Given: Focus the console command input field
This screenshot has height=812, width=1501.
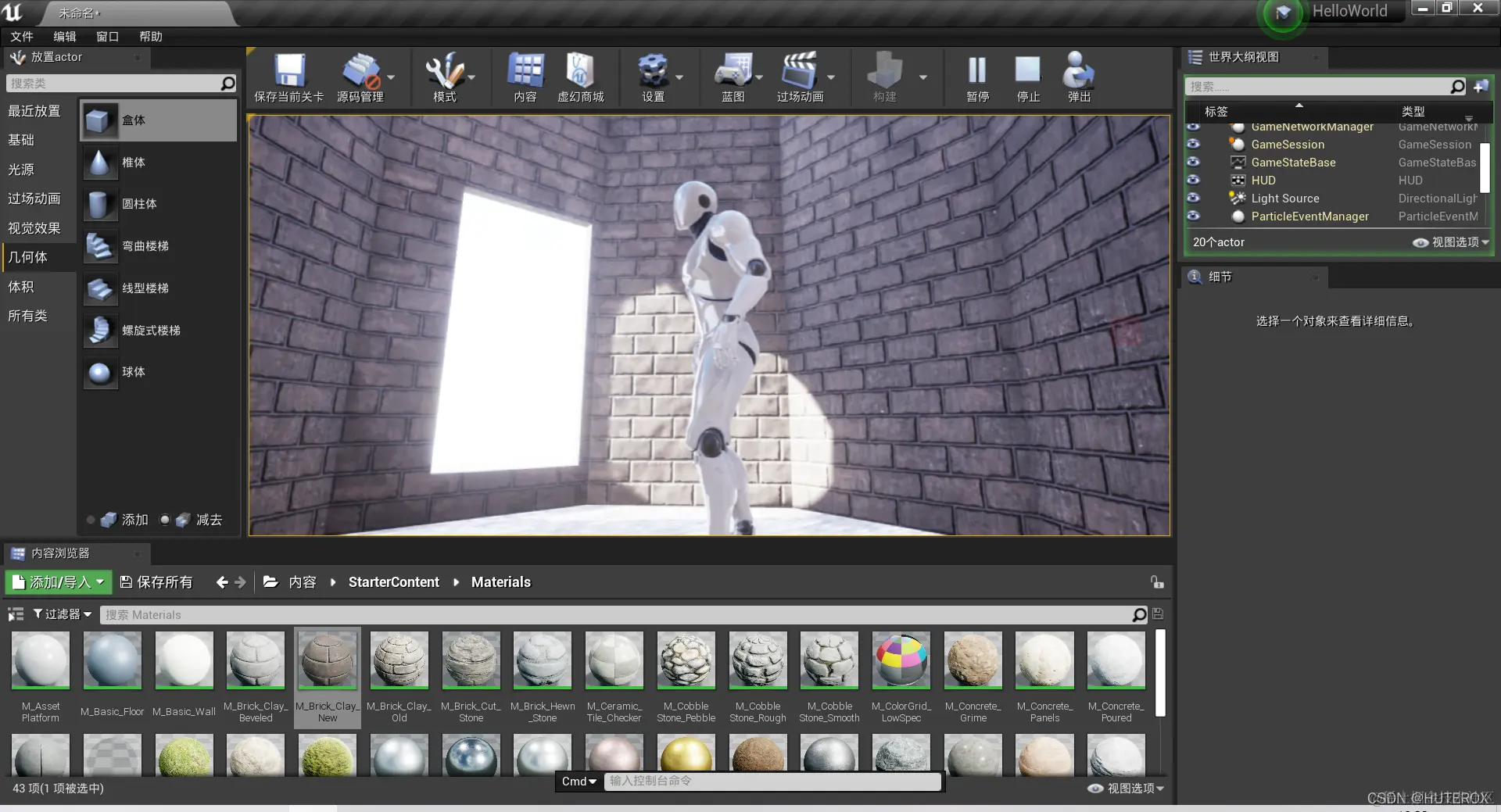Looking at the screenshot, I should 772,782.
